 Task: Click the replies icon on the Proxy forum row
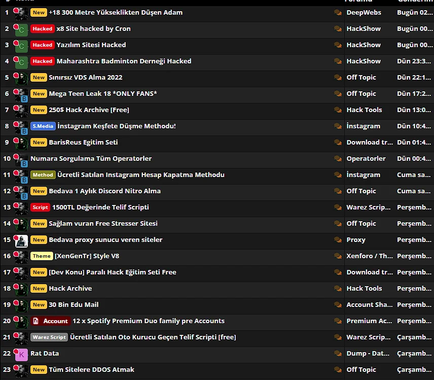(338, 240)
